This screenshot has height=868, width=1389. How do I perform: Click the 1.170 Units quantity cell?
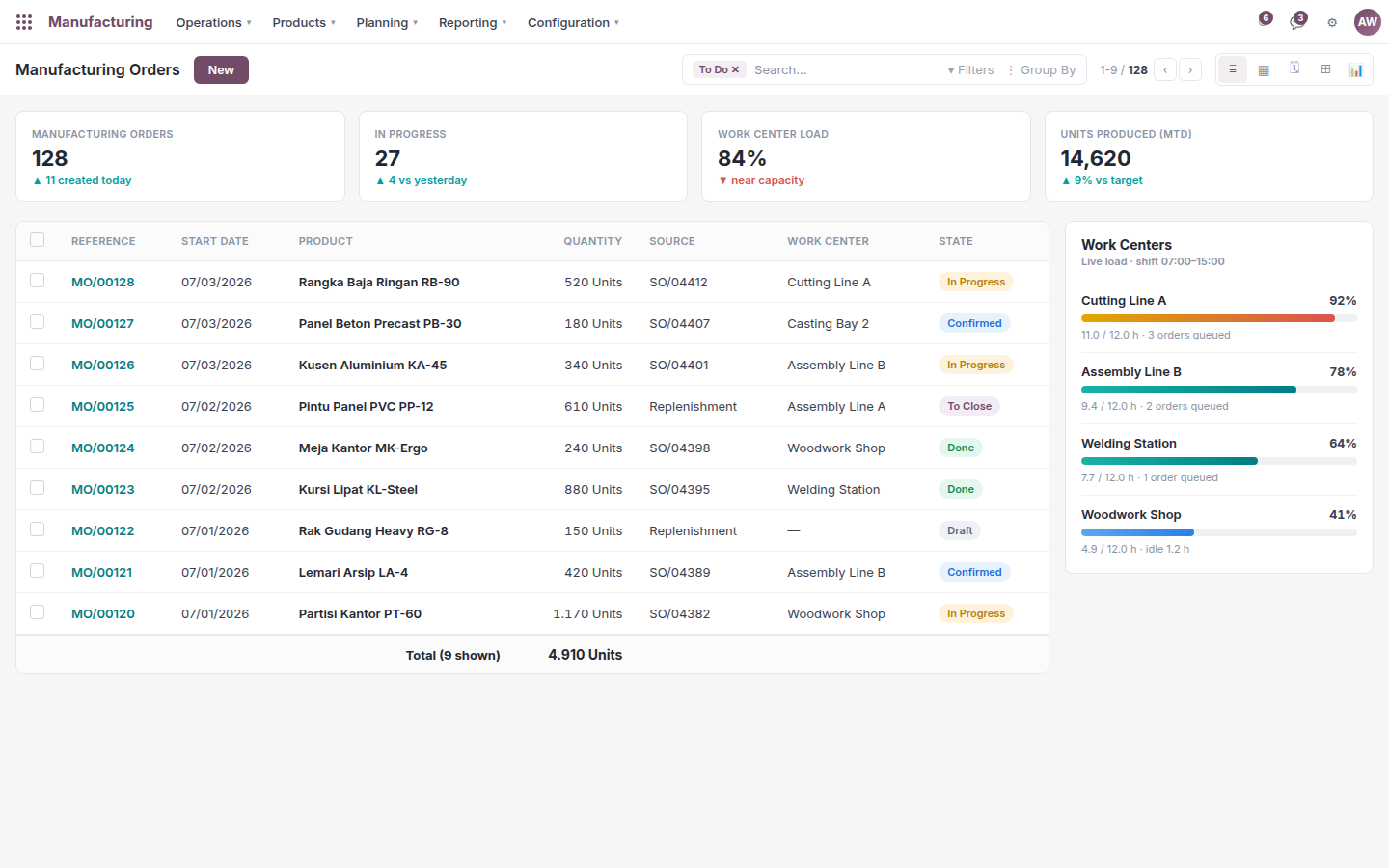587,613
